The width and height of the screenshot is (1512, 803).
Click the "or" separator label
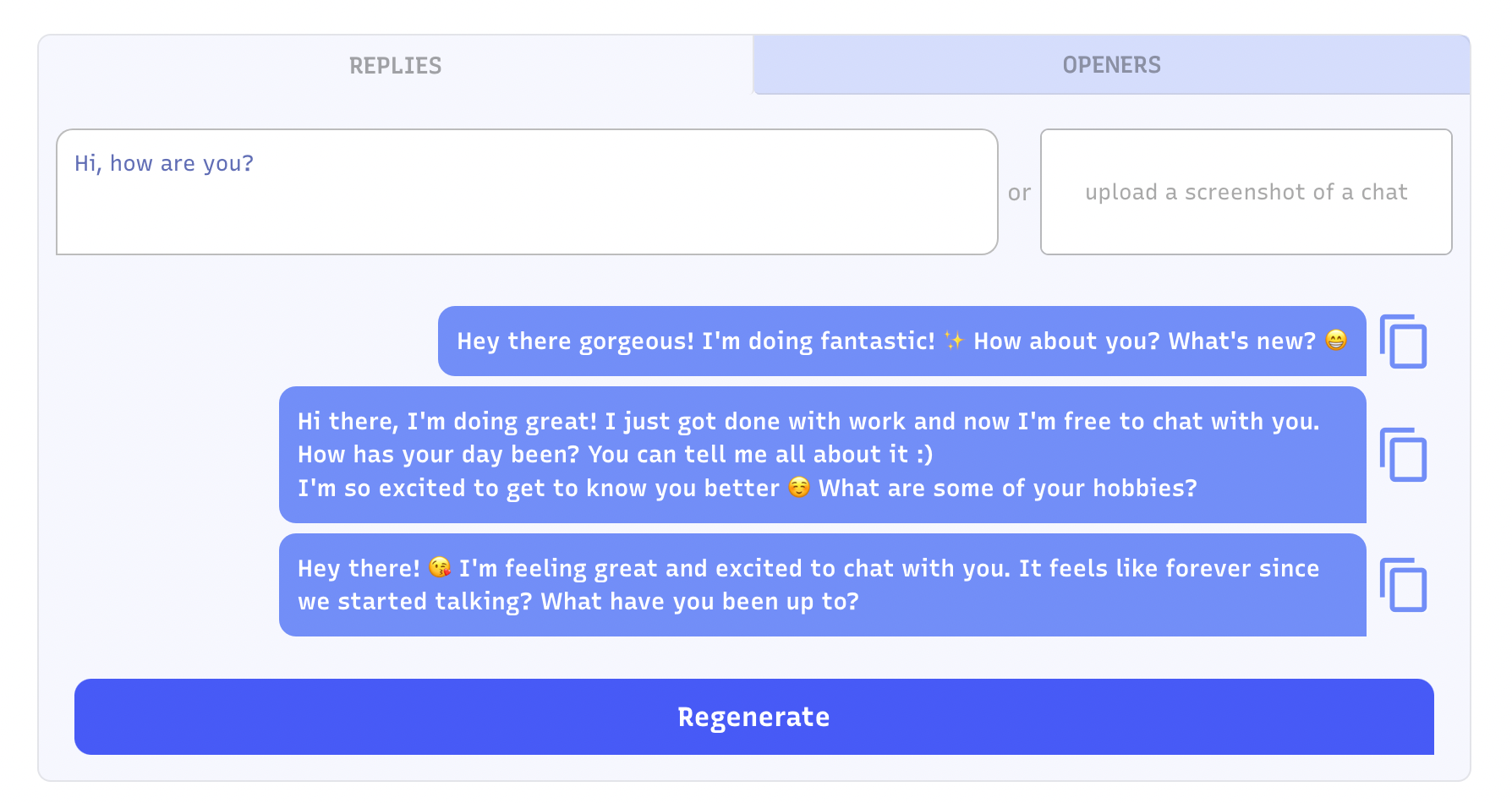click(x=1019, y=193)
